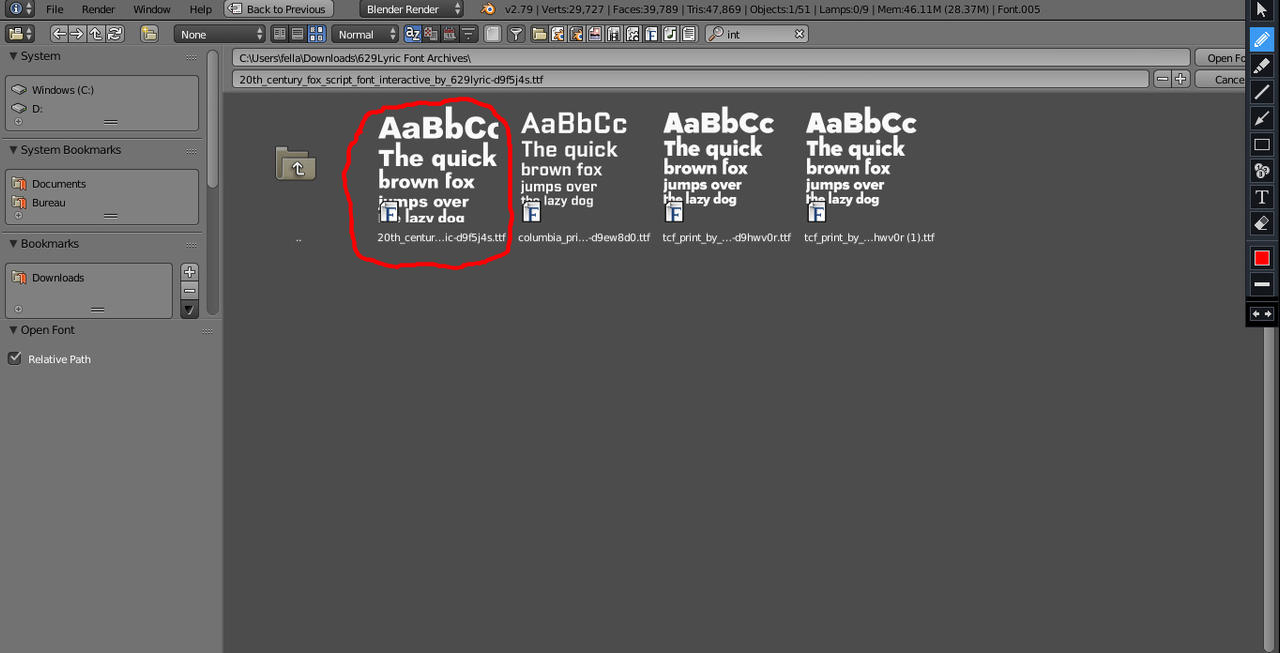Image resolution: width=1280 pixels, height=653 pixels.
Task: Open the Help menu
Action: tap(200, 9)
